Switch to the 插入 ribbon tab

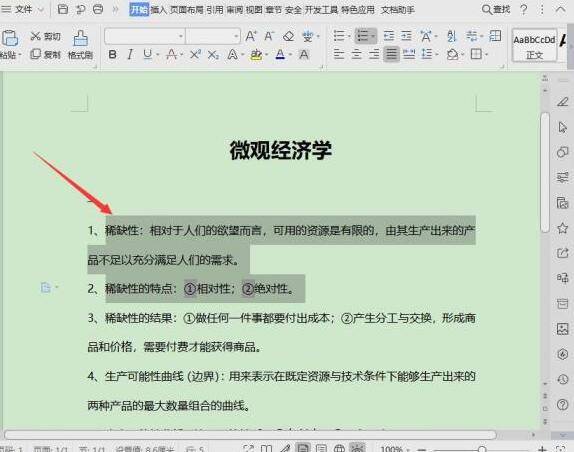pos(159,10)
